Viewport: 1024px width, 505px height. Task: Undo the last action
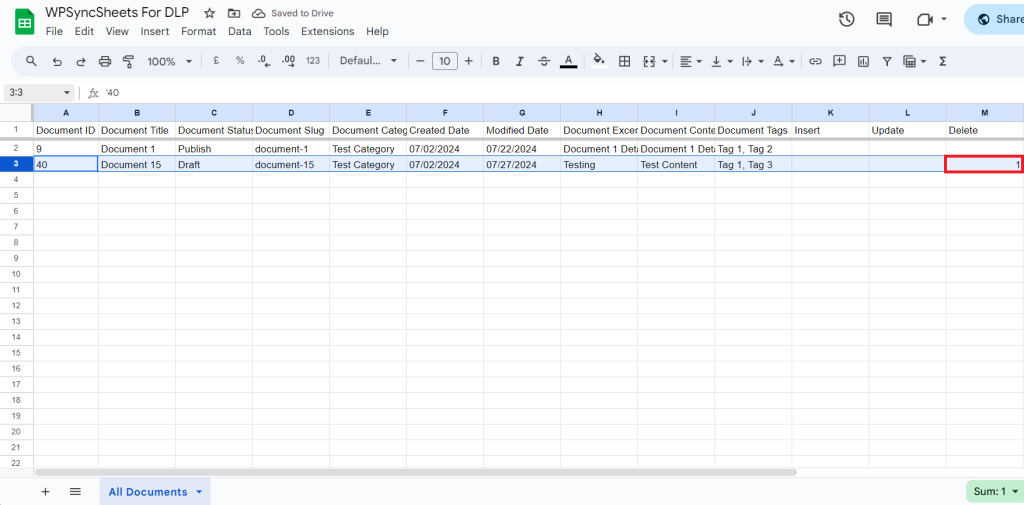57,61
